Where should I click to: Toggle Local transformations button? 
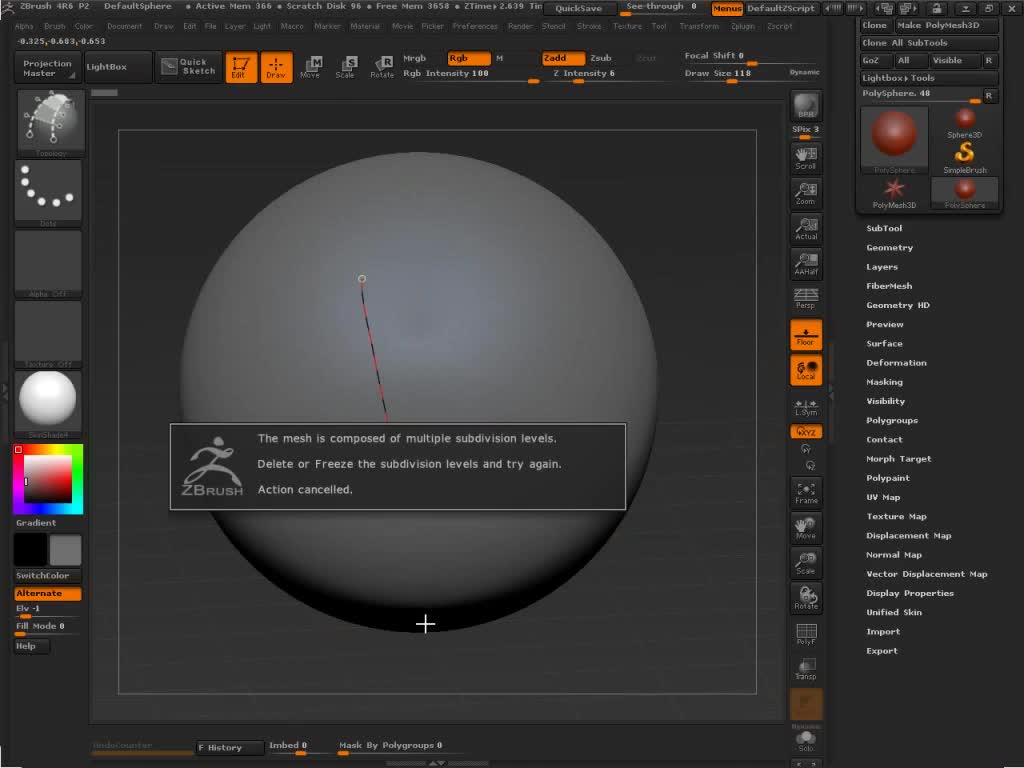click(806, 370)
